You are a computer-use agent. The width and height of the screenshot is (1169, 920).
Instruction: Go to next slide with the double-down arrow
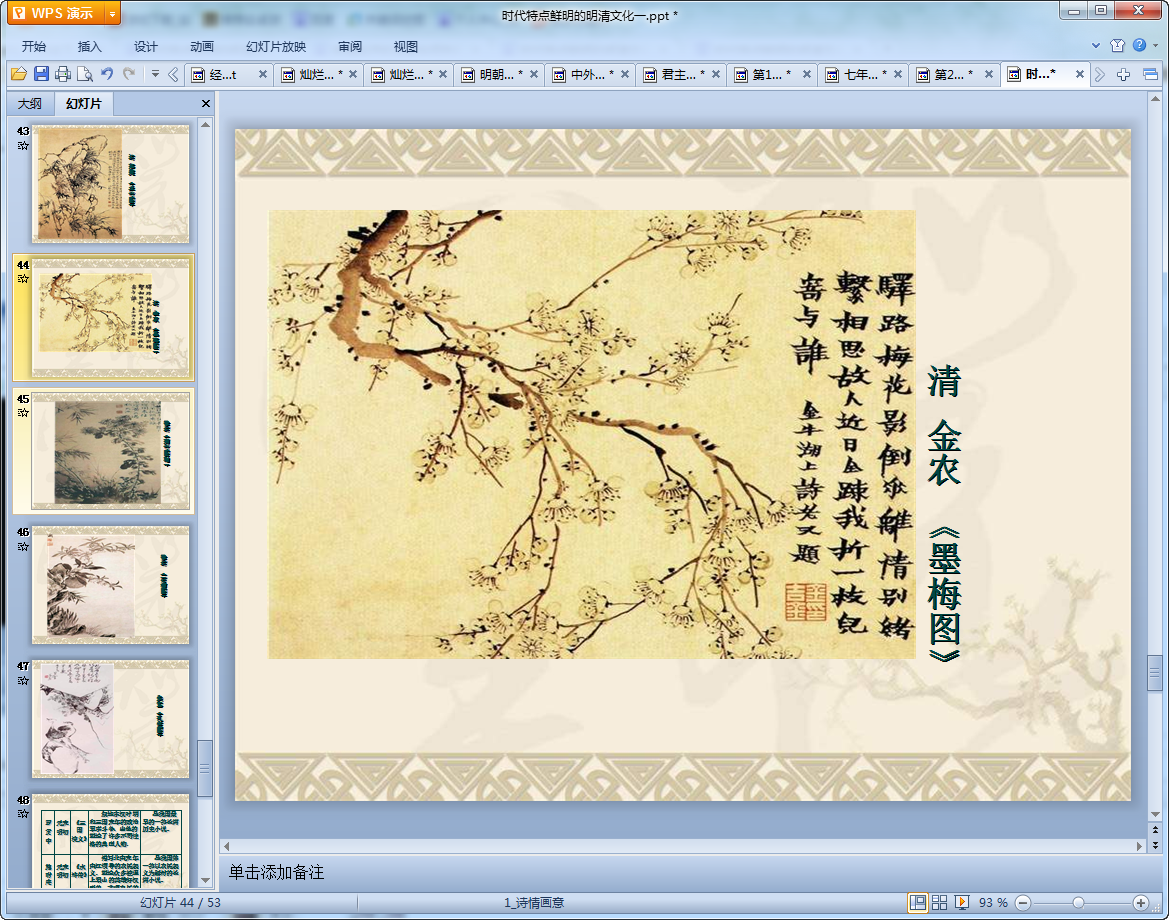[x=1155, y=845]
